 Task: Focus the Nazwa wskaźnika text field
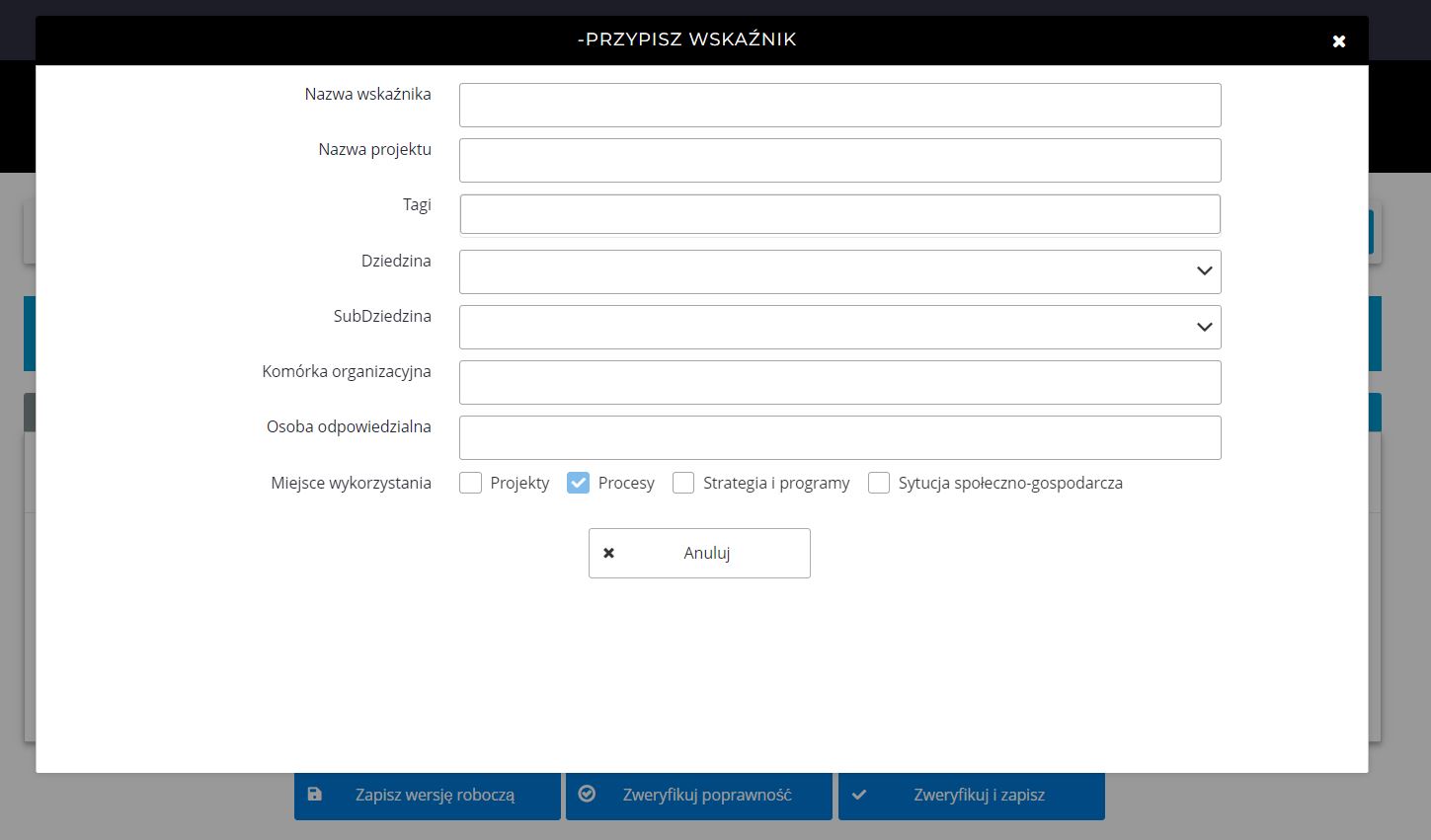(x=839, y=105)
